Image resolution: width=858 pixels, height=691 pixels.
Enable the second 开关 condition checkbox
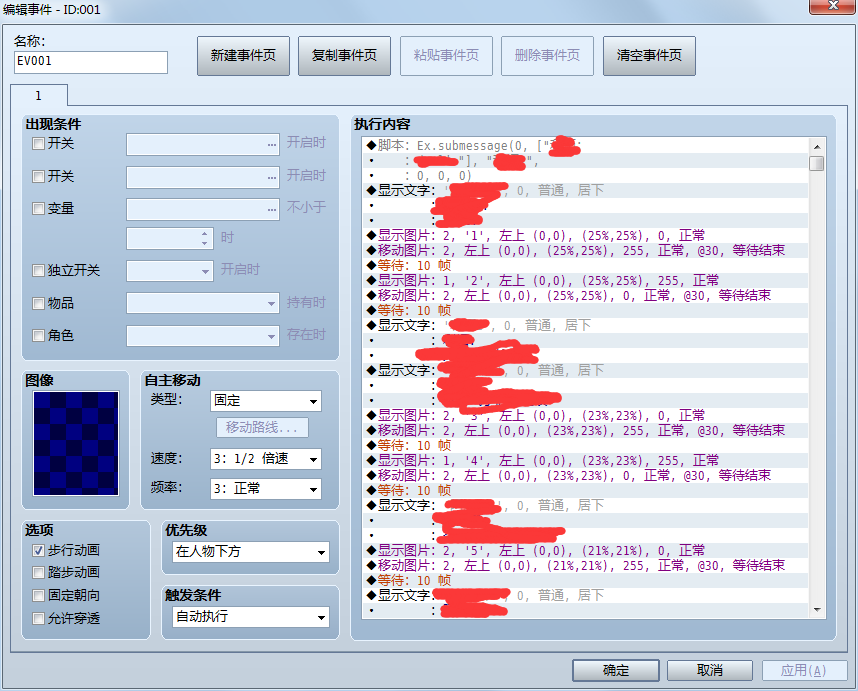pos(38,176)
